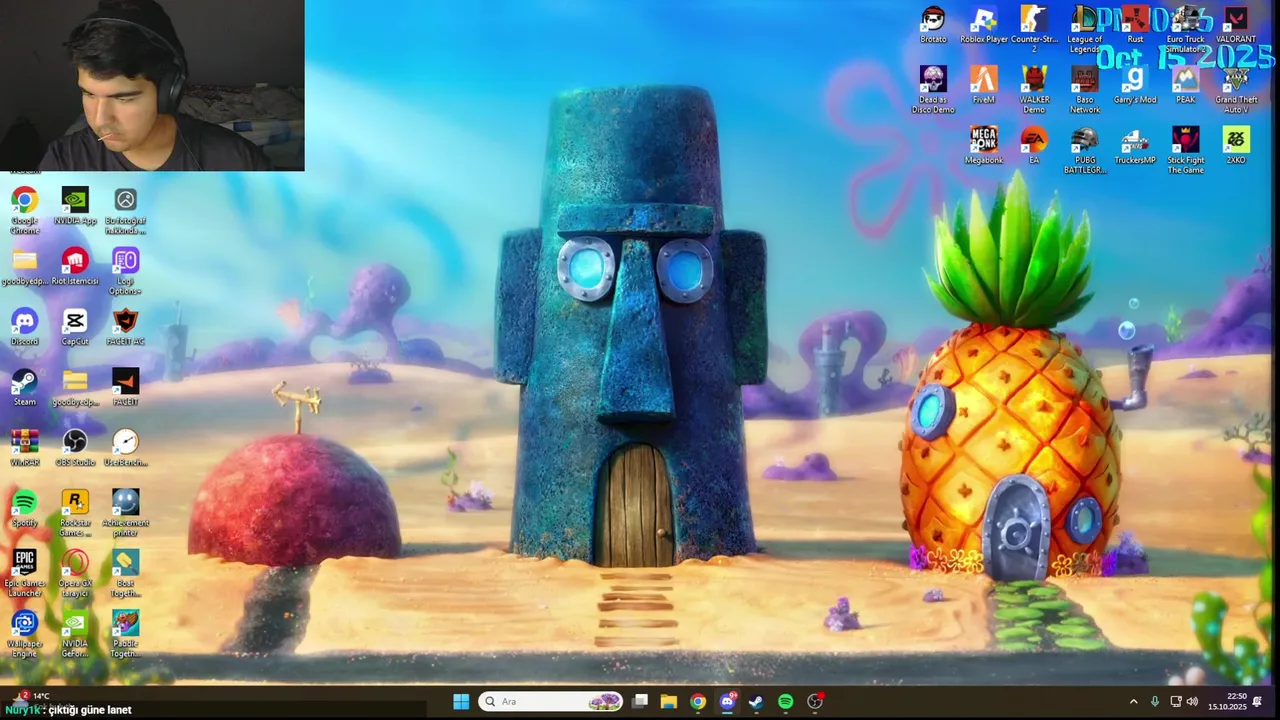Launch Garry's Mod from the desktop
This screenshot has width=1280, height=720.
coord(1135,86)
